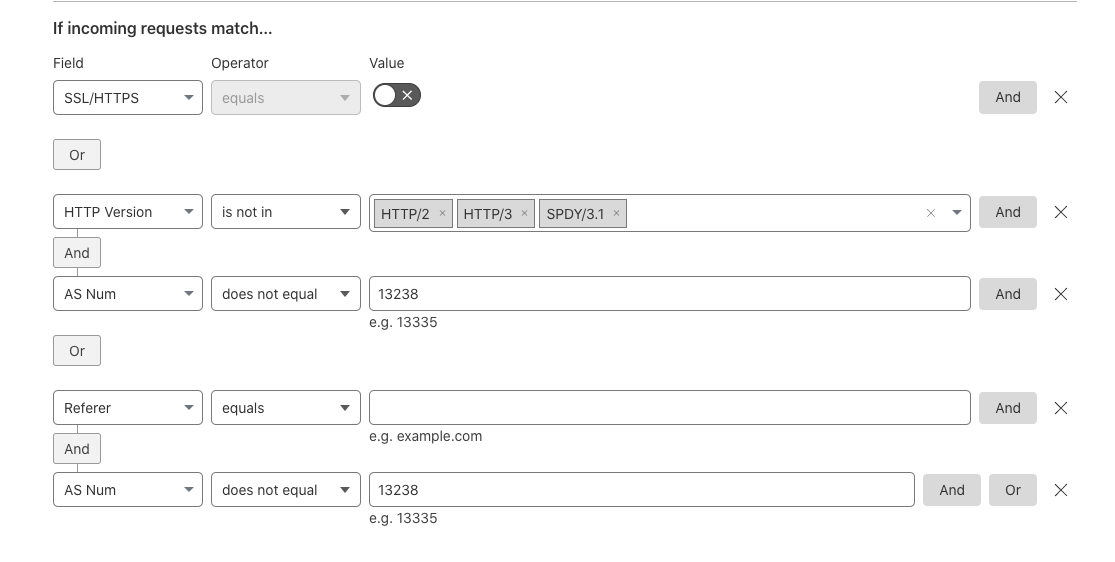
Task: Change the Referer 'equals' operator dropdown
Action: coord(286,408)
